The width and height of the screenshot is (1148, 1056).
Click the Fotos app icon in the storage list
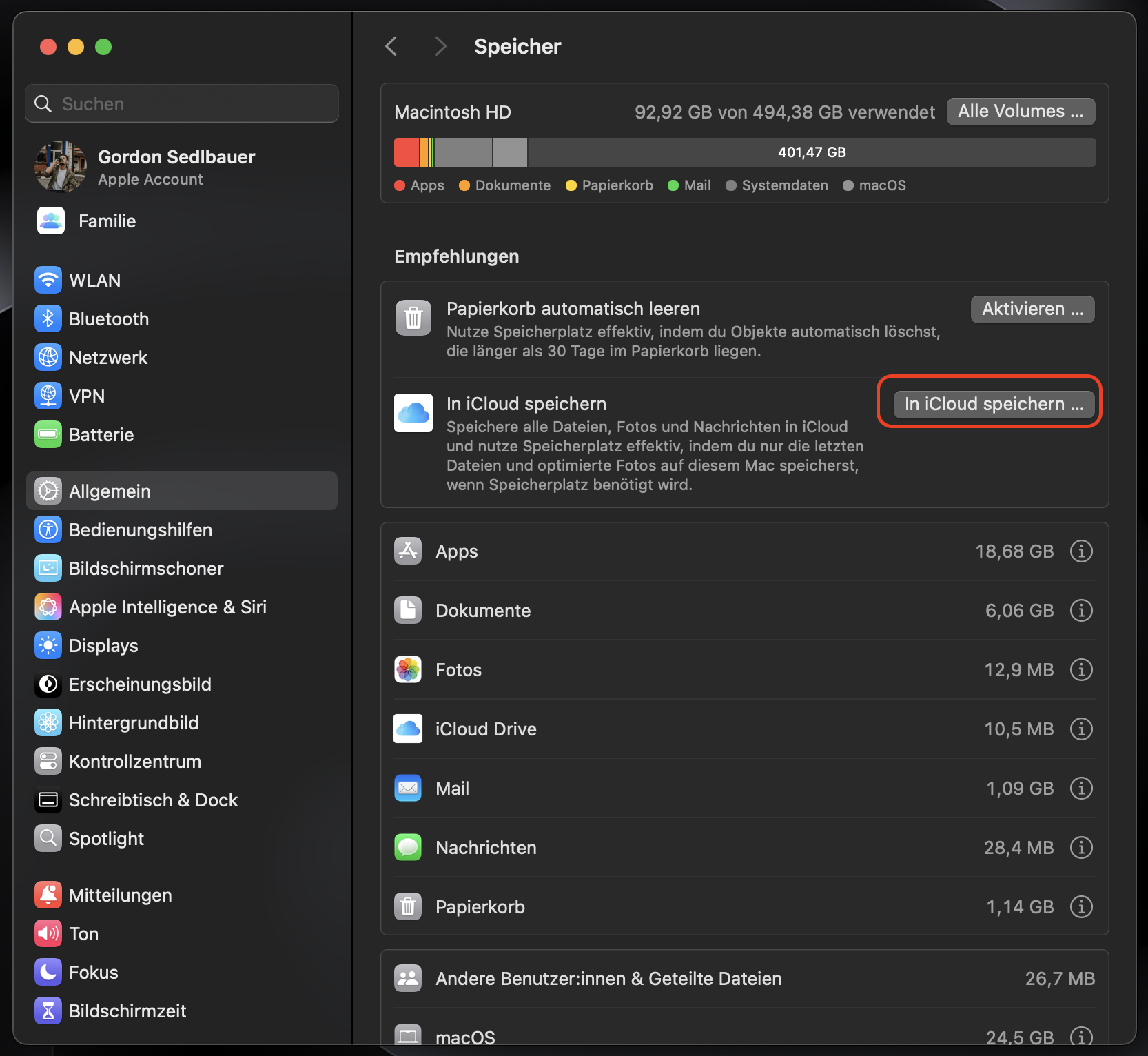pos(407,669)
